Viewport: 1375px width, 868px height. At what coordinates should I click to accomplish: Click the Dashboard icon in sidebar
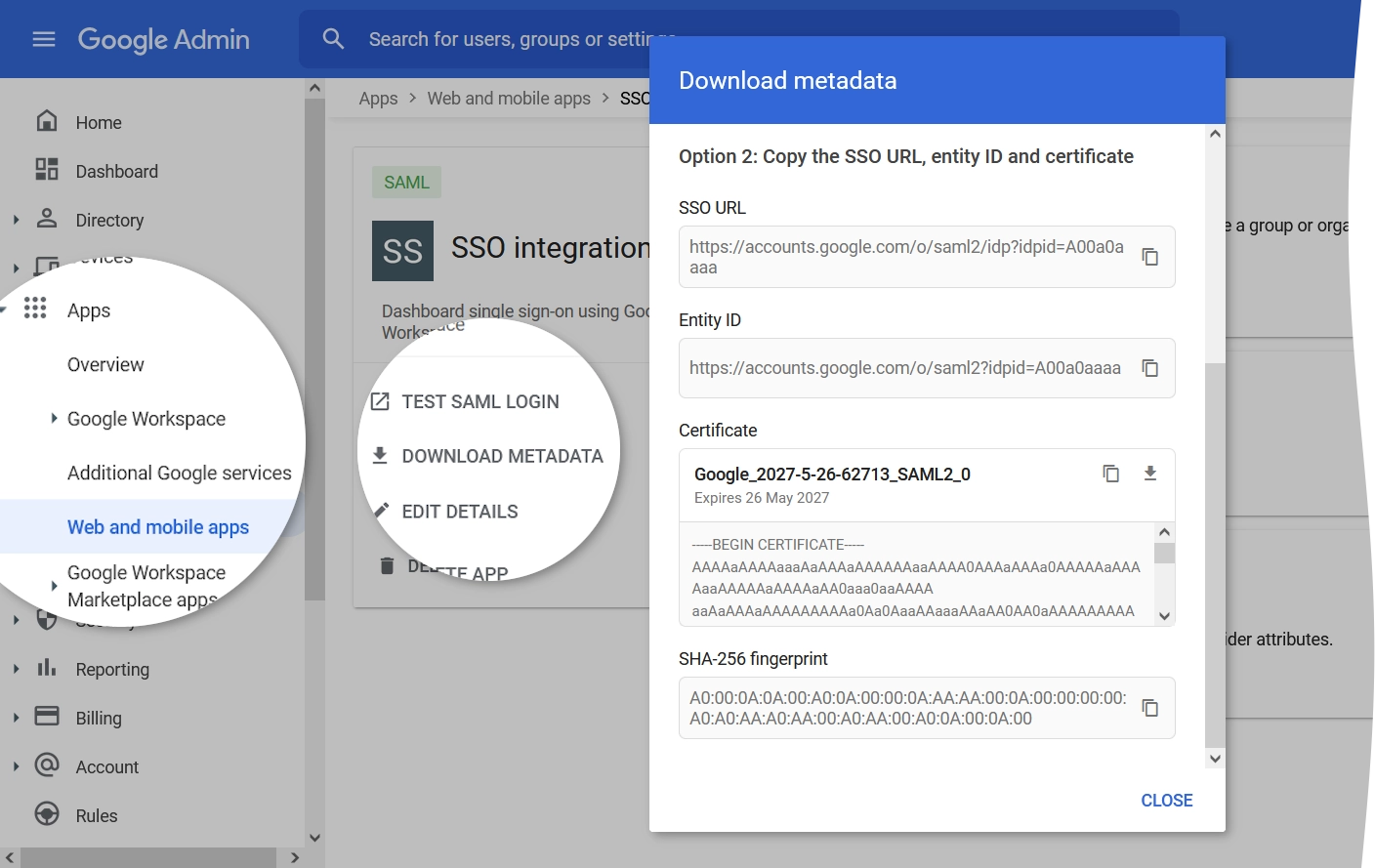[x=47, y=170]
